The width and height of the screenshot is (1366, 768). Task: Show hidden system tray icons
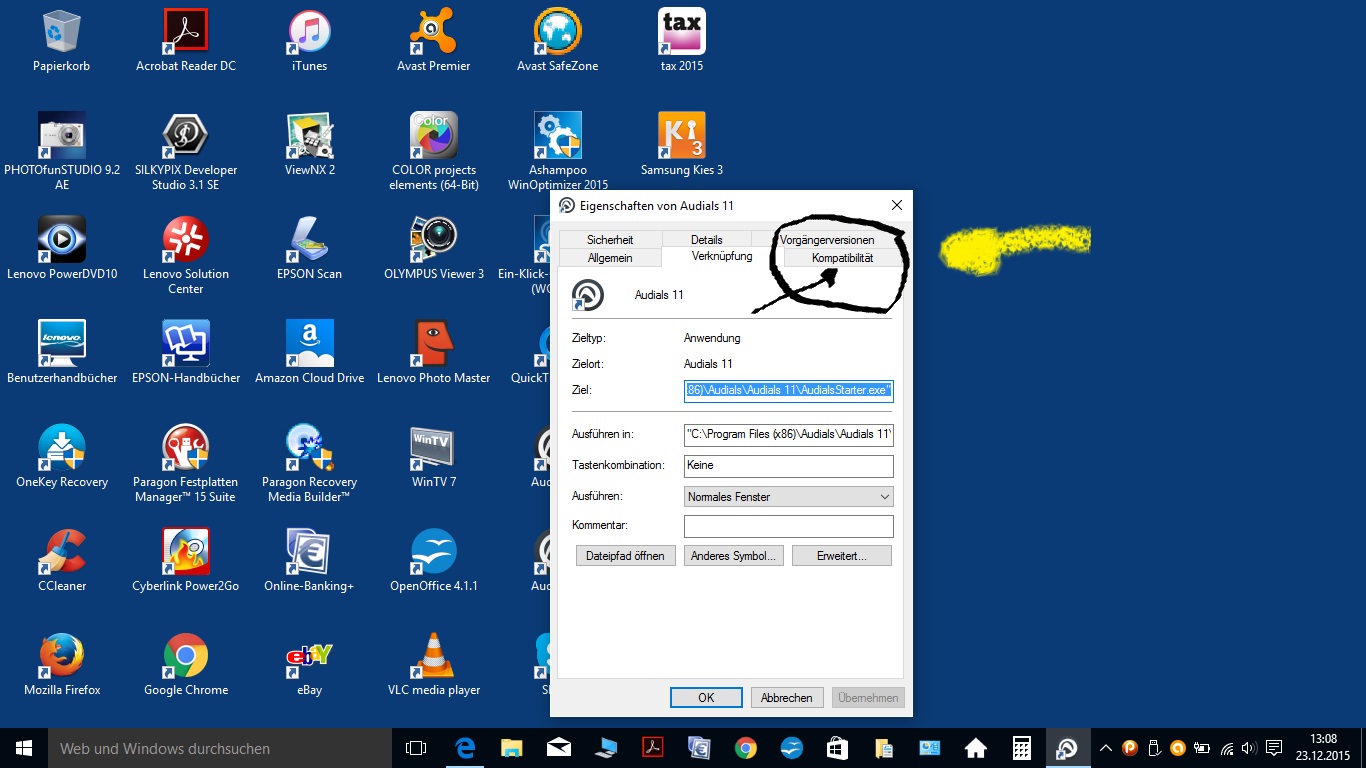[1105, 748]
